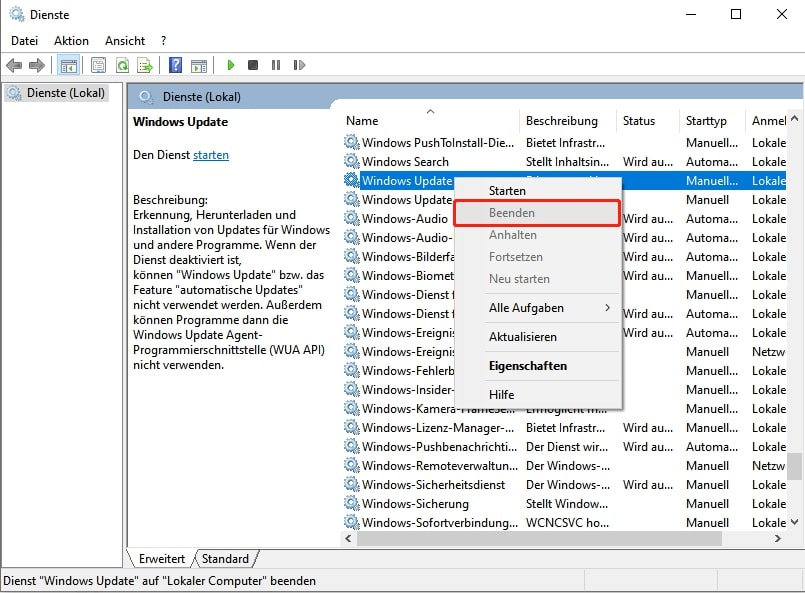
Task: Toggle the console tree show/hide icon
Action: pos(68,65)
